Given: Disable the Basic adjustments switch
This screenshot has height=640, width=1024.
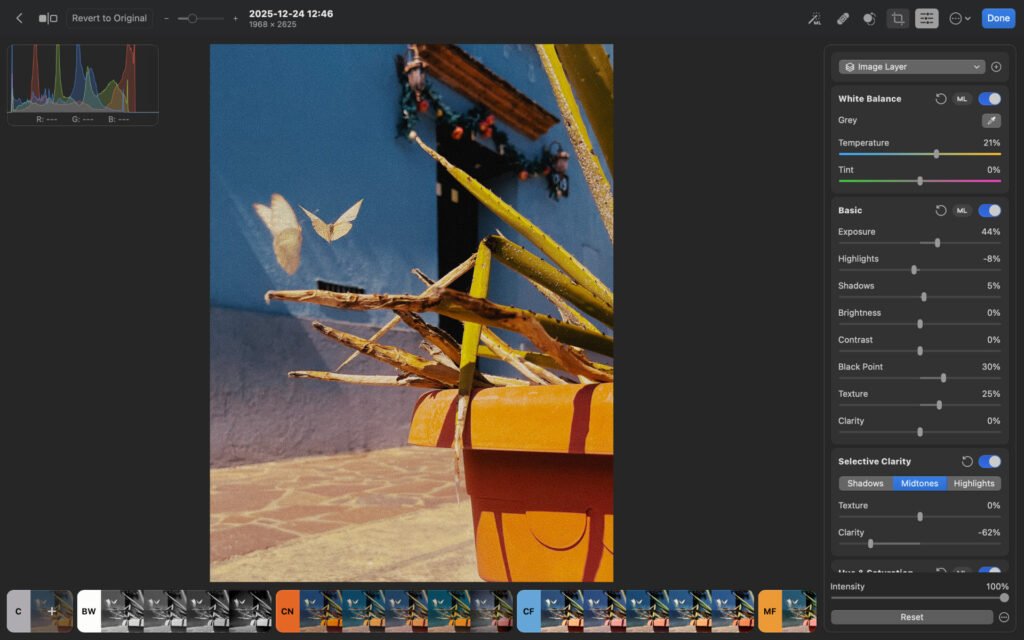Looking at the screenshot, I should click(x=990, y=210).
